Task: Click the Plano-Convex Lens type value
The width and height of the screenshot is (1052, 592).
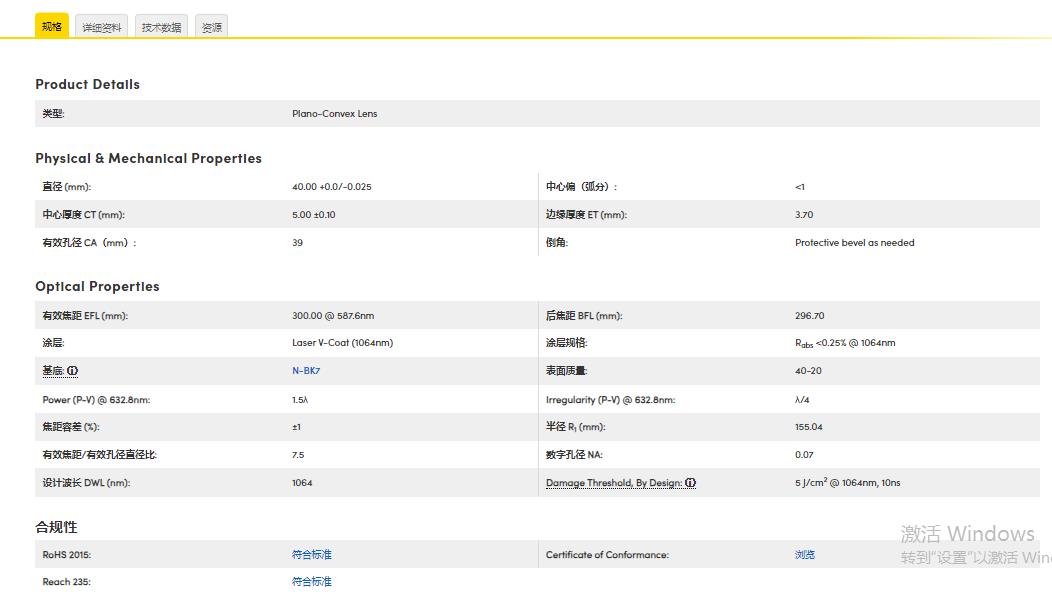Action: [335, 114]
